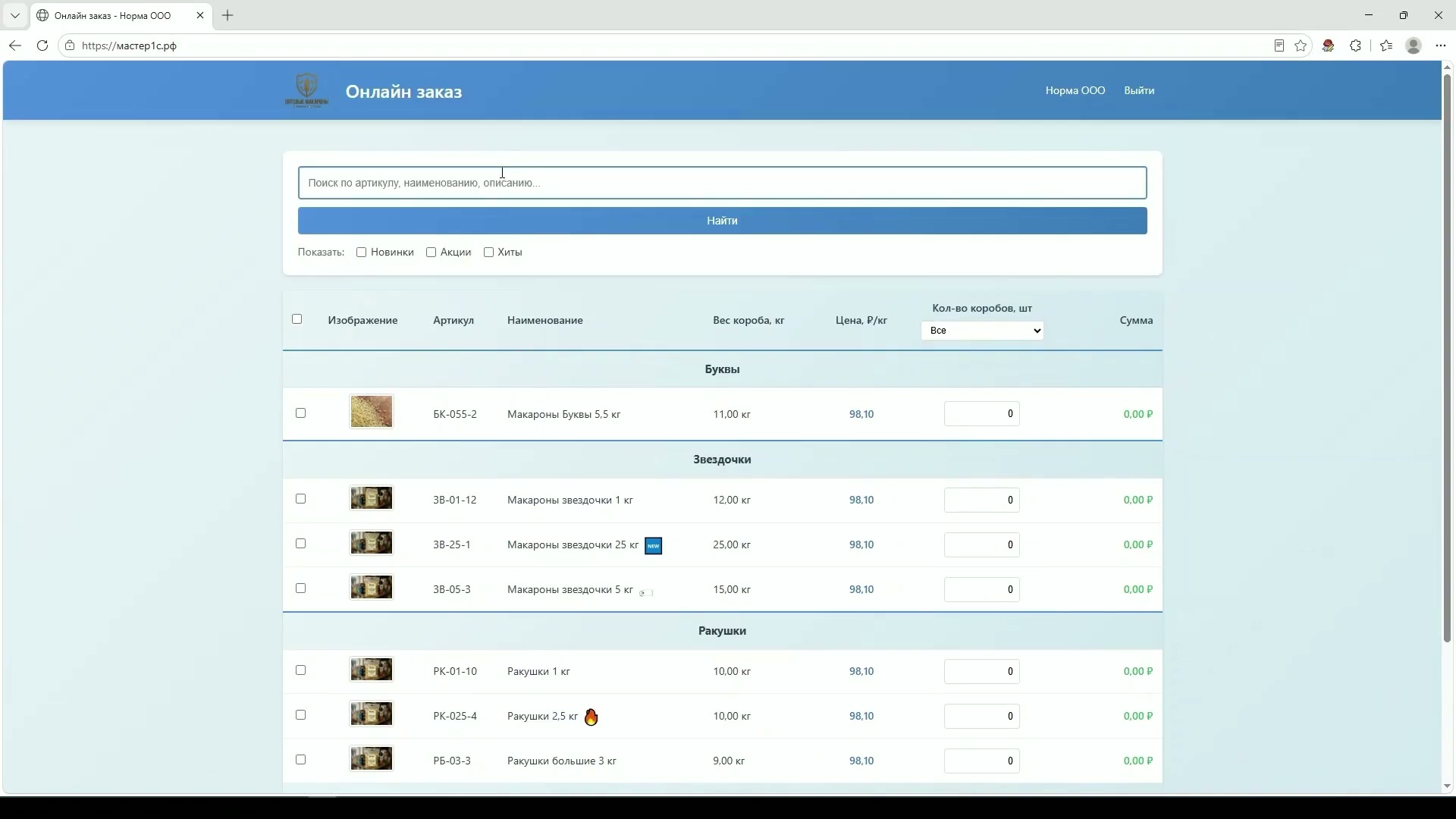1456x819 pixels.
Task: Reload the page with the refresh icon
Action: coord(42,45)
